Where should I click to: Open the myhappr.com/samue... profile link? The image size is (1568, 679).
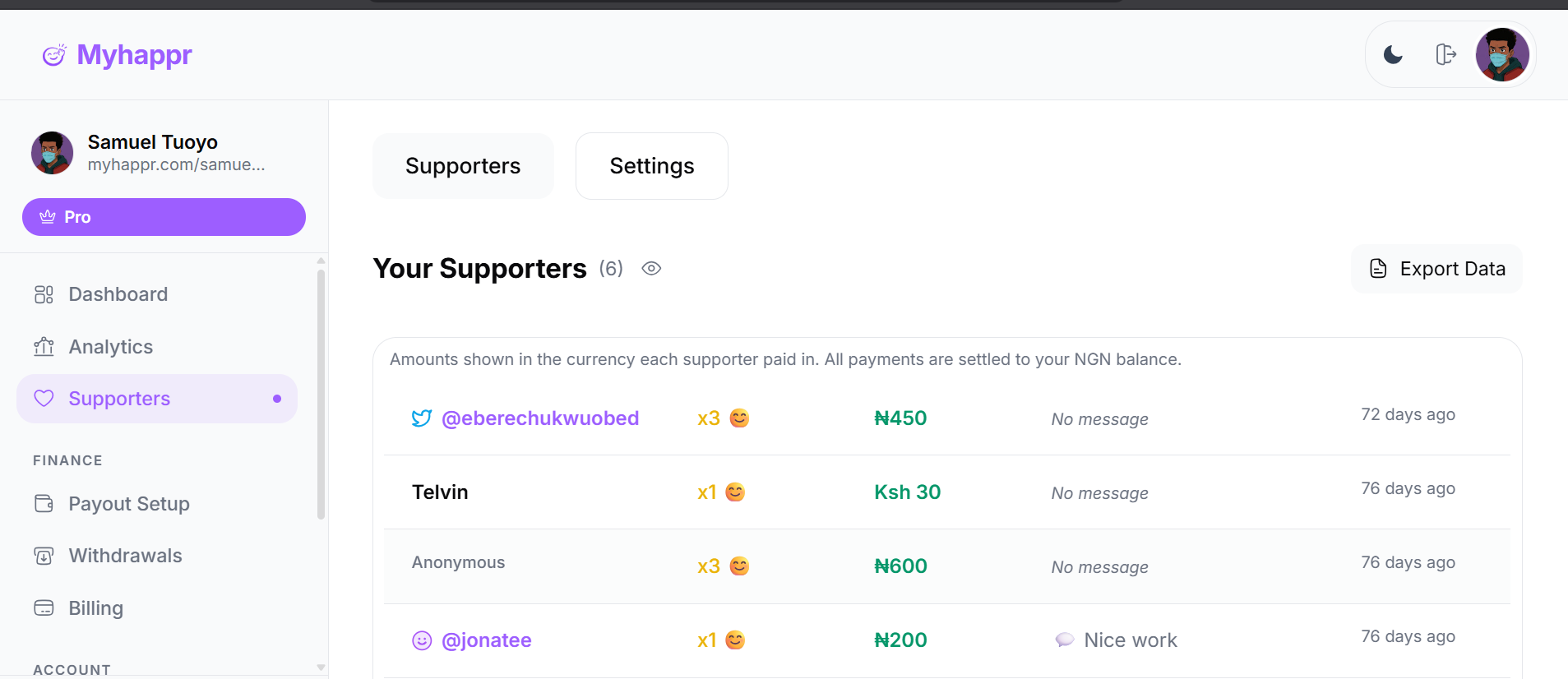pyautogui.click(x=177, y=164)
